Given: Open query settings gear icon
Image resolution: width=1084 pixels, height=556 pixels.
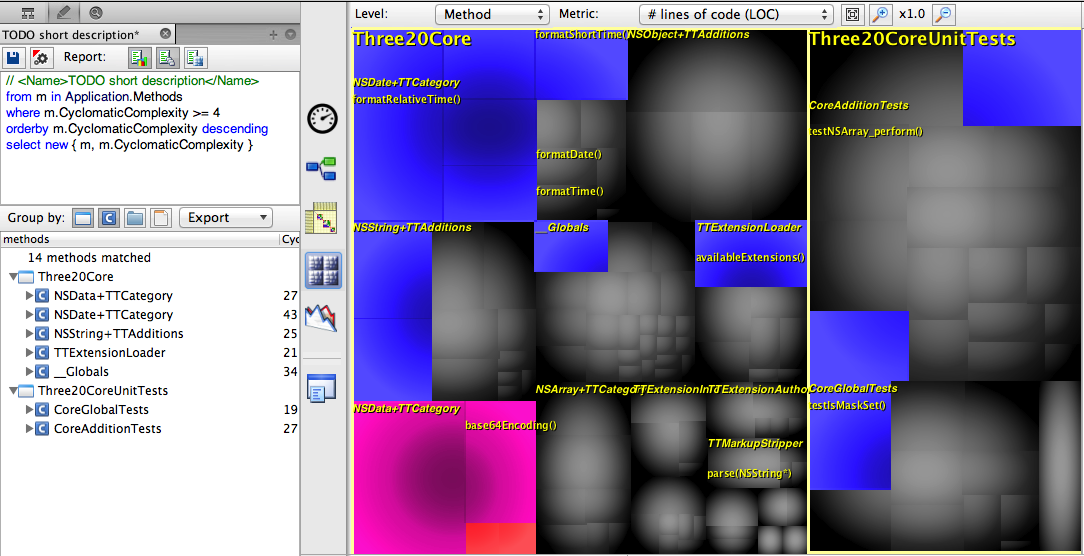Looking at the screenshot, I should [41, 57].
